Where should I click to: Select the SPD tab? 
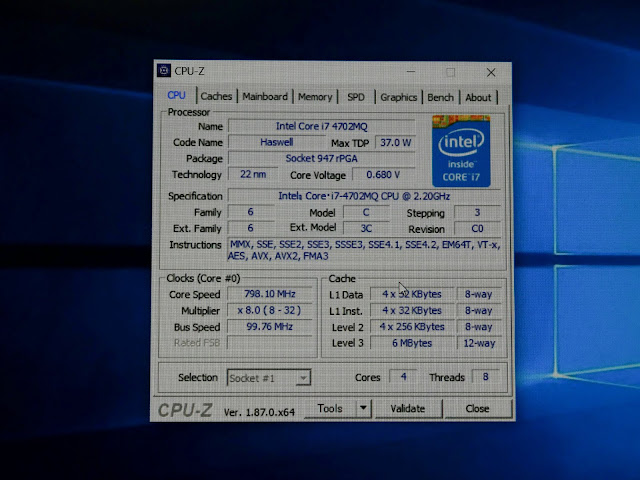356,97
